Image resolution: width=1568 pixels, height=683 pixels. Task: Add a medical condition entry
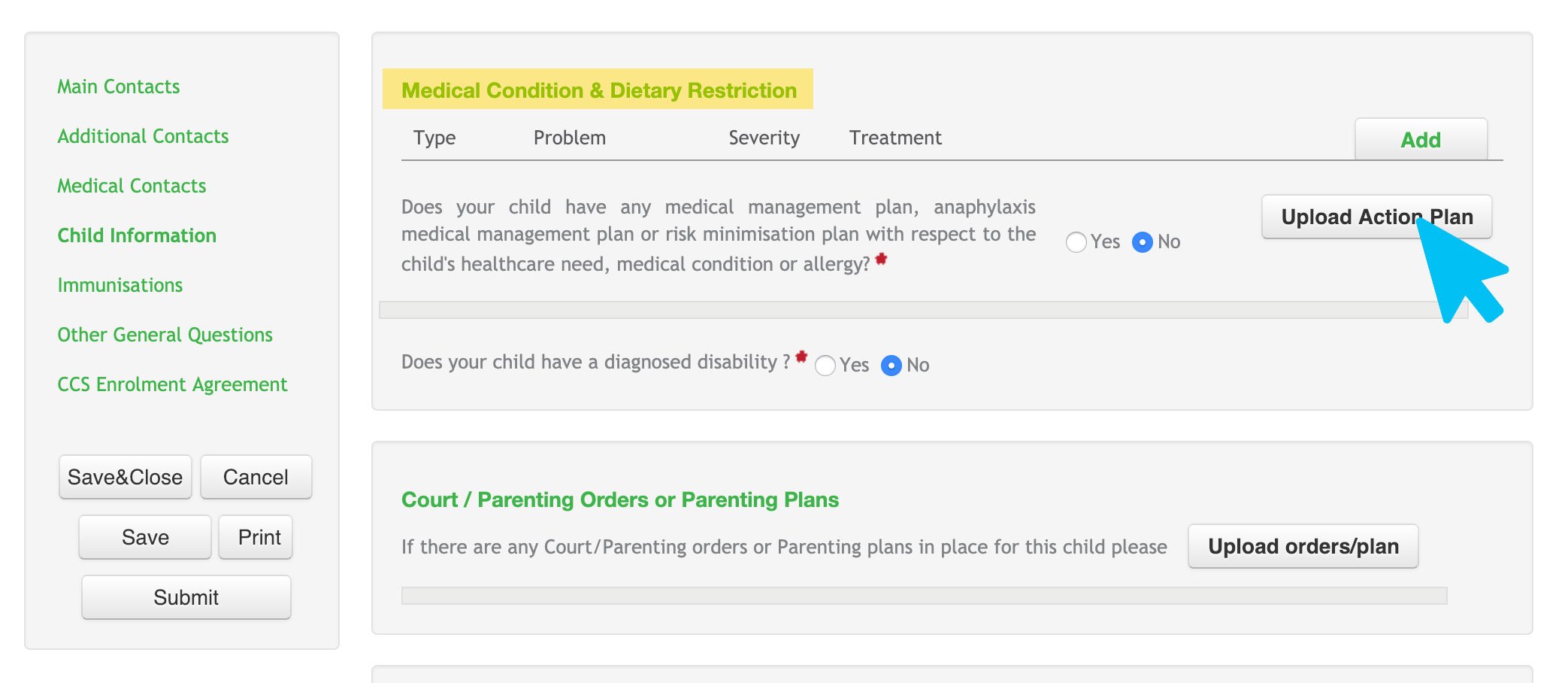(x=1421, y=139)
